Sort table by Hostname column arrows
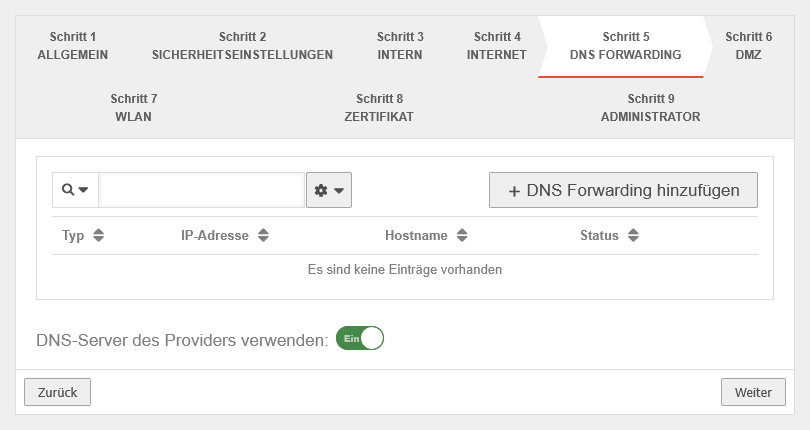810x430 pixels. coord(462,236)
